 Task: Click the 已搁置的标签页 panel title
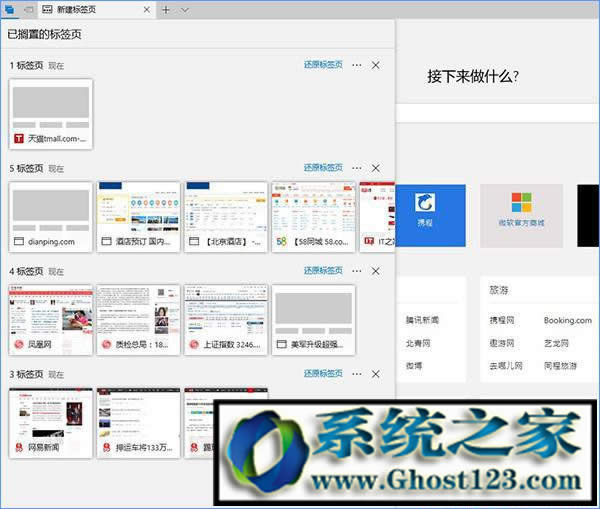(44, 34)
